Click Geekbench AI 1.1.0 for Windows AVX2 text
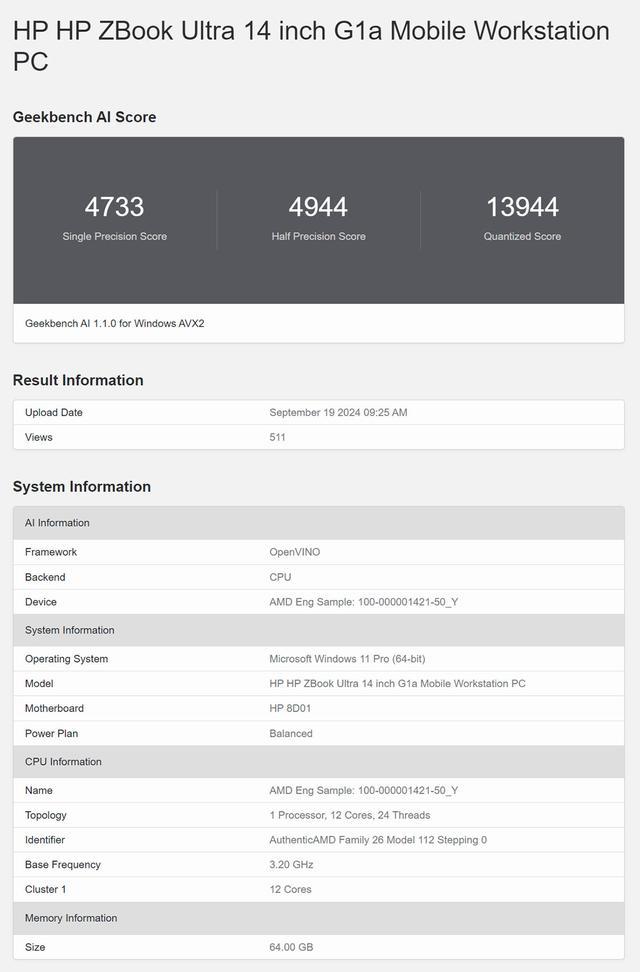 (115, 324)
